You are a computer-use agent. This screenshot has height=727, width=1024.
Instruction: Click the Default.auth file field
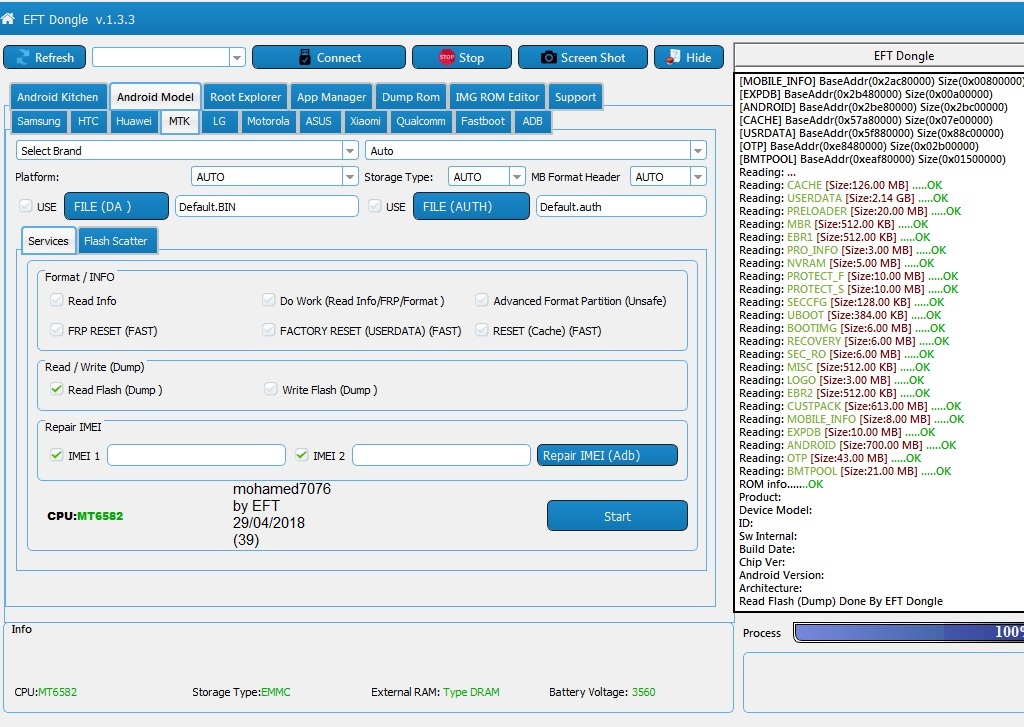[x=621, y=206]
